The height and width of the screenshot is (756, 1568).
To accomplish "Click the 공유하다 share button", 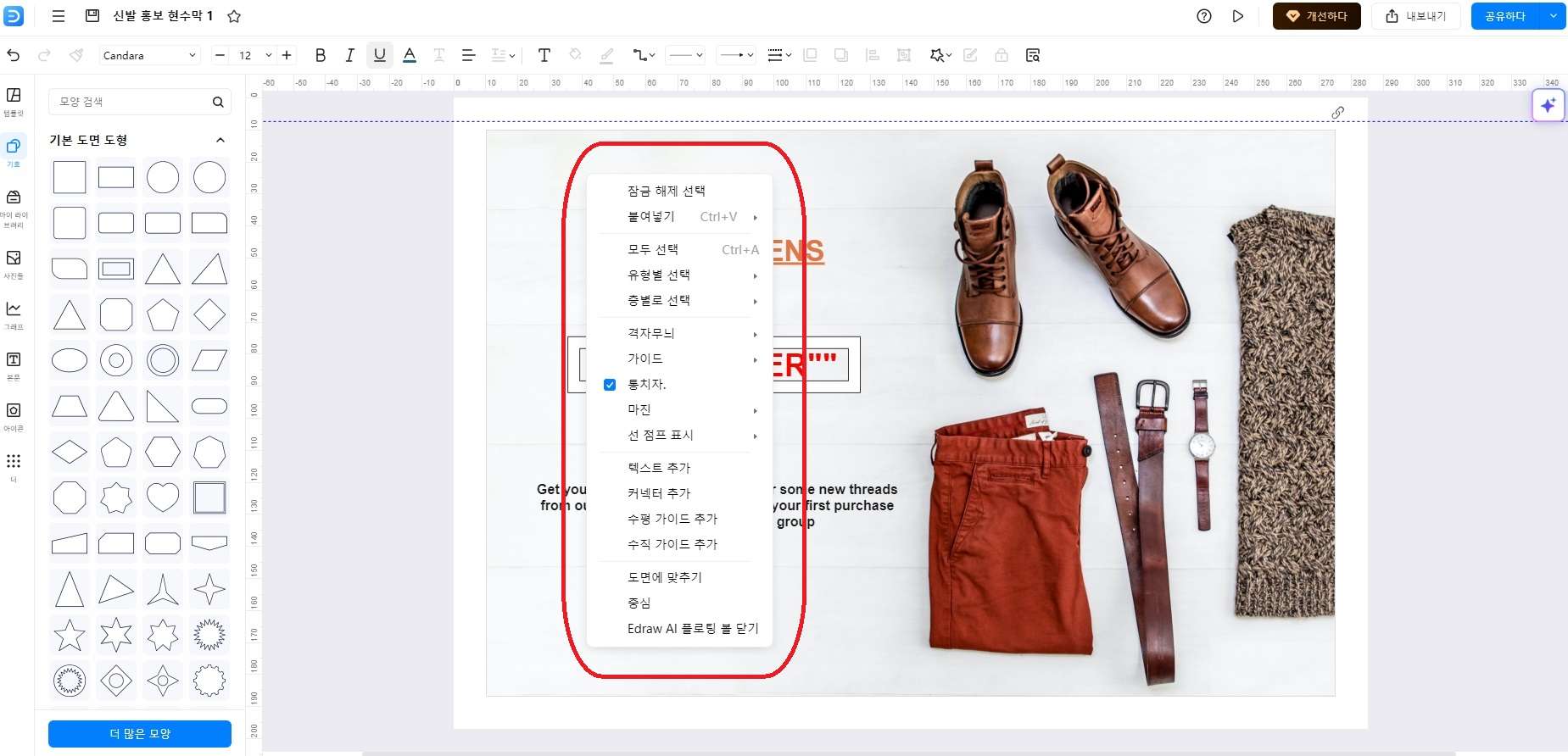I will point(1505,16).
